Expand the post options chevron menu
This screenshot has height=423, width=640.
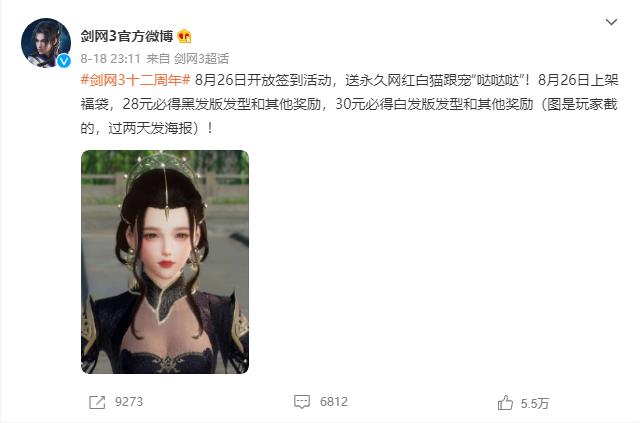coord(611,22)
